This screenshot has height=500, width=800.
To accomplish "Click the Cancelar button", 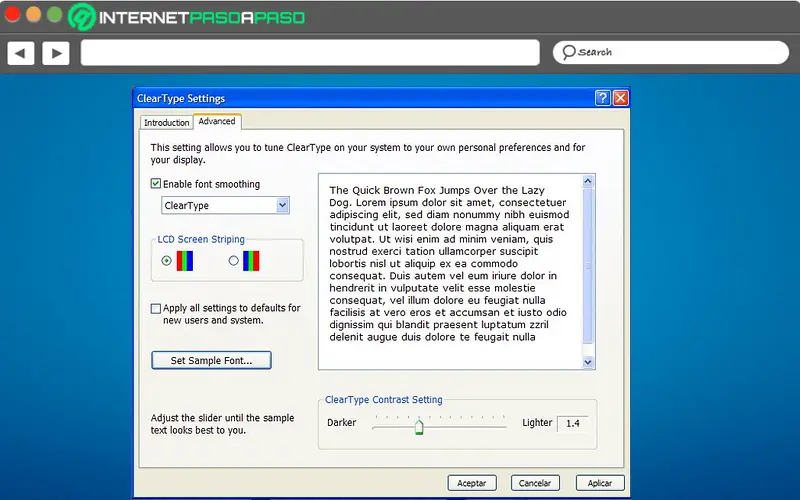I will click(535, 483).
